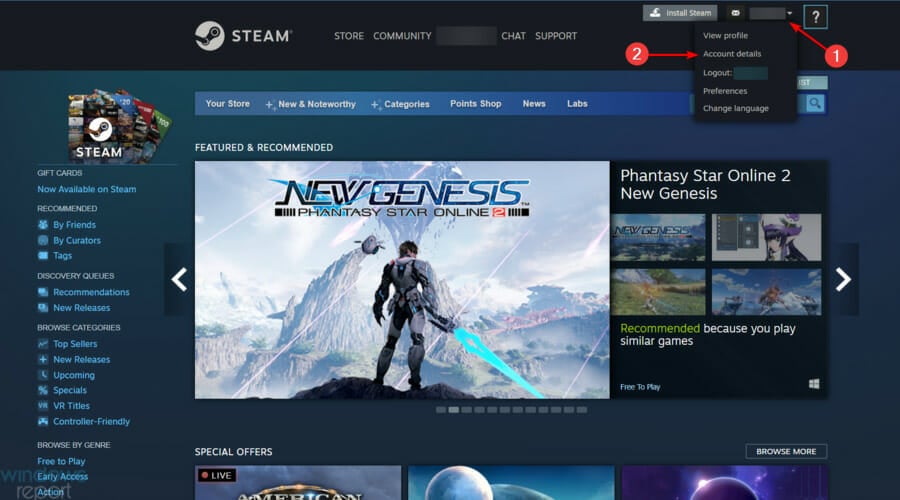Open the Free to Play genre link
The image size is (900, 500).
click(61, 461)
